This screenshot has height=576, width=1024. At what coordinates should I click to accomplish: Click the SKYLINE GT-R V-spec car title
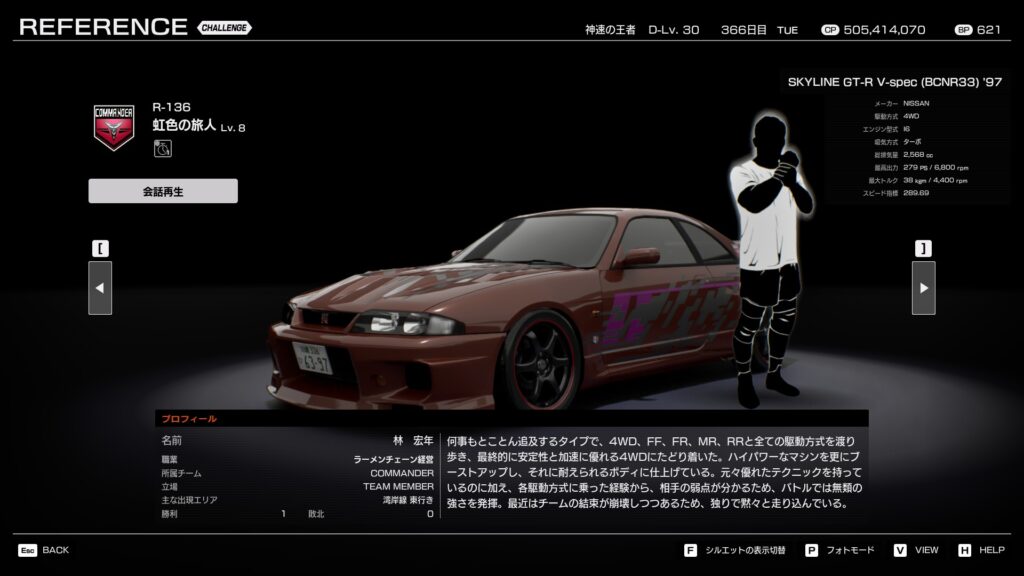(894, 82)
